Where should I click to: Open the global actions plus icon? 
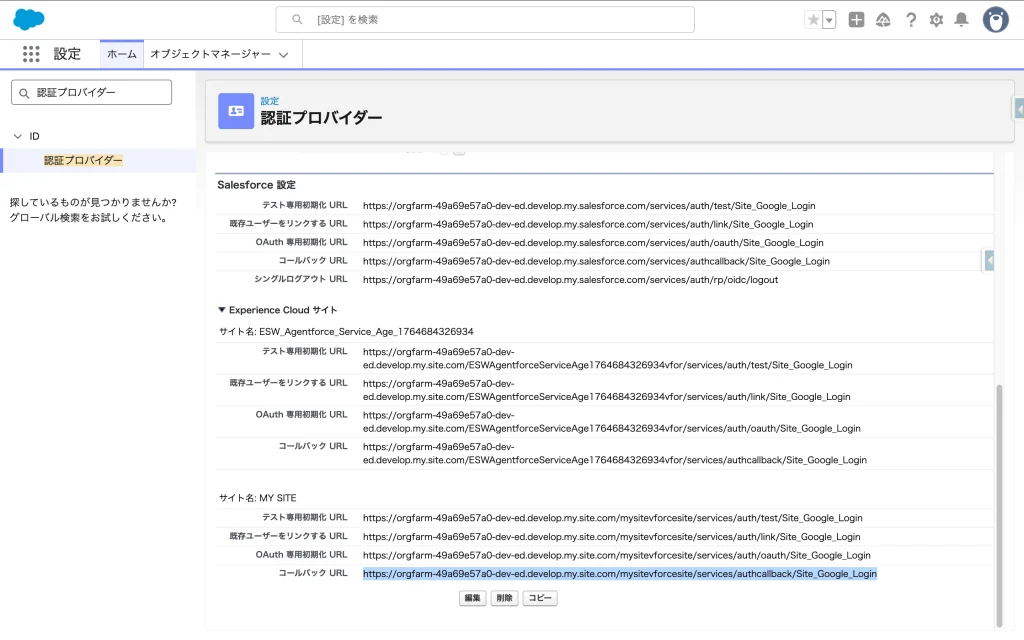coord(856,20)
